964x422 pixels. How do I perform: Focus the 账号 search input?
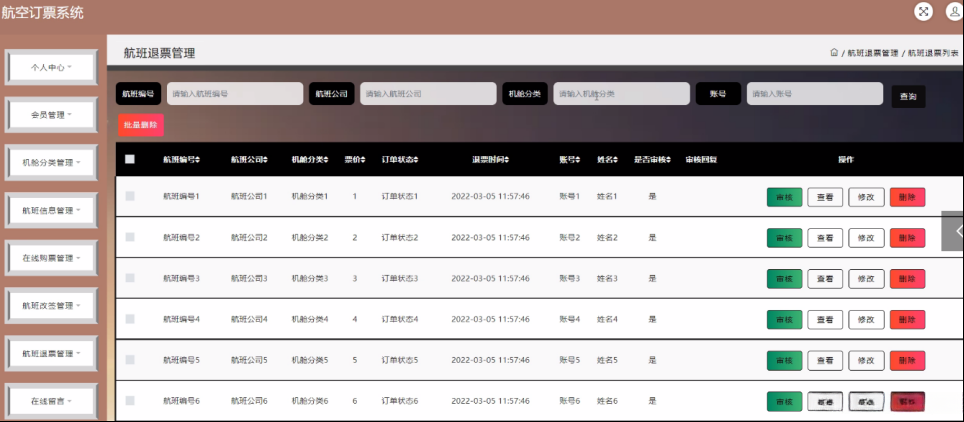click(815, 94)
